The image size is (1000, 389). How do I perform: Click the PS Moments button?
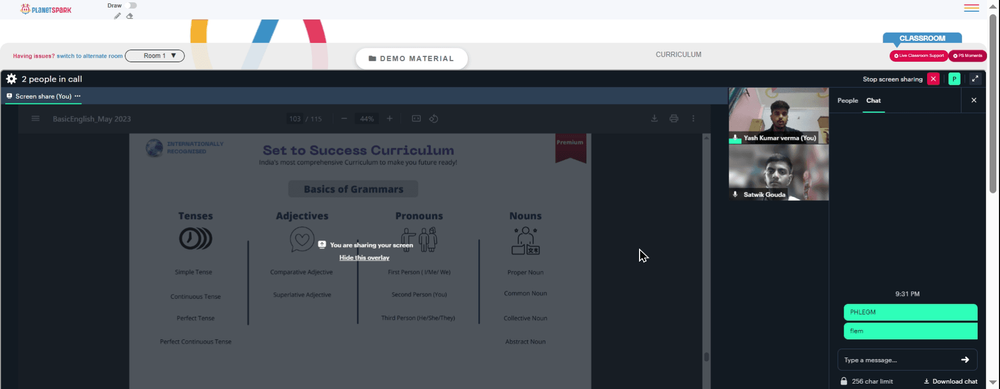(967, 56)
